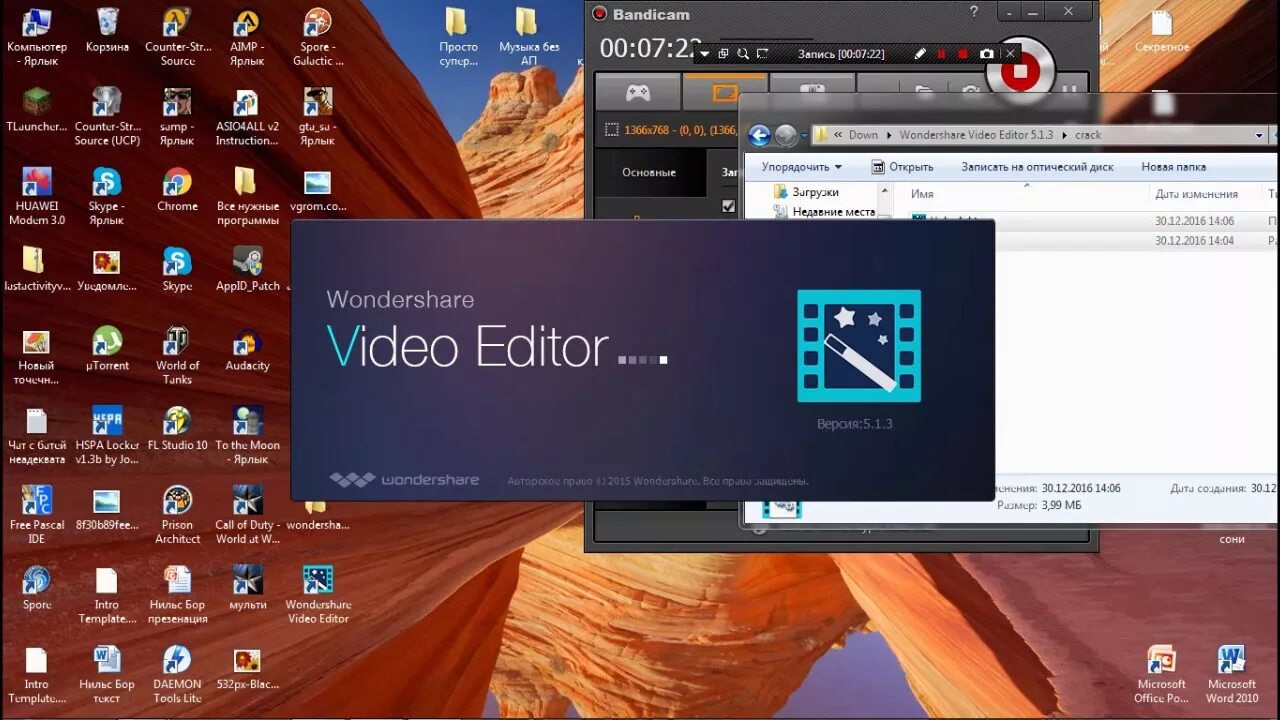Launch the TLauncher Minecraft icon

click(x=37, y=109)
